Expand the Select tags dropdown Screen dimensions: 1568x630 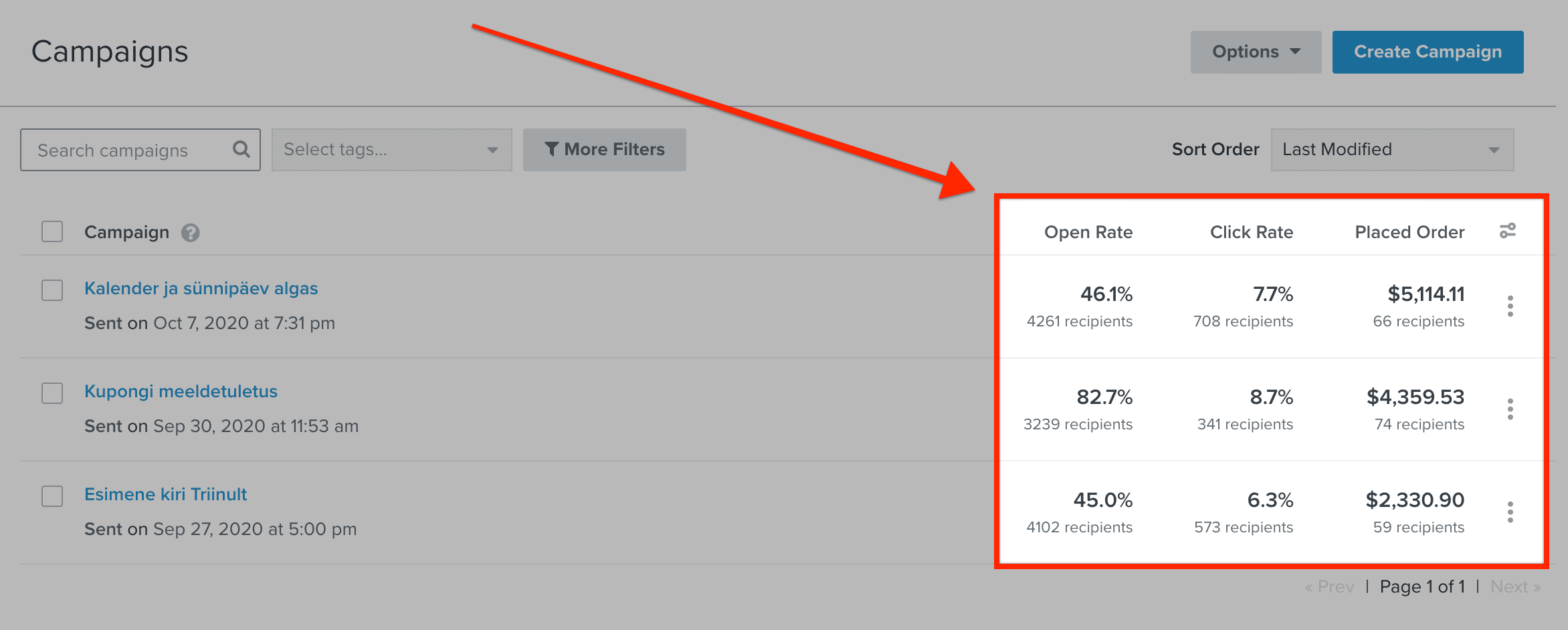(x=391, y=150)
